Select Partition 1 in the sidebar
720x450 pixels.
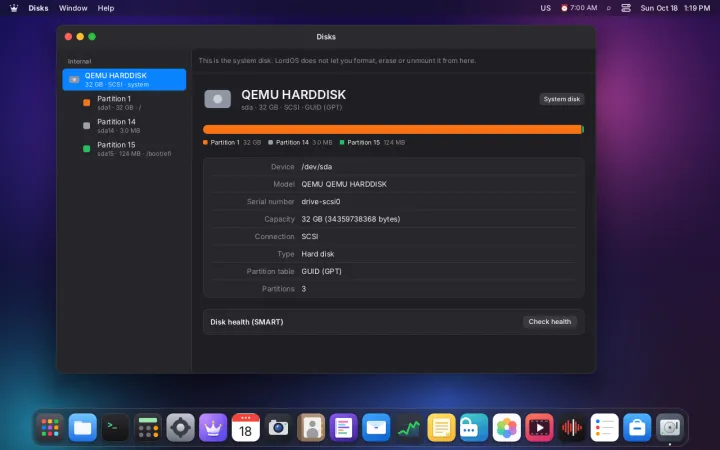tap(124, 102)
